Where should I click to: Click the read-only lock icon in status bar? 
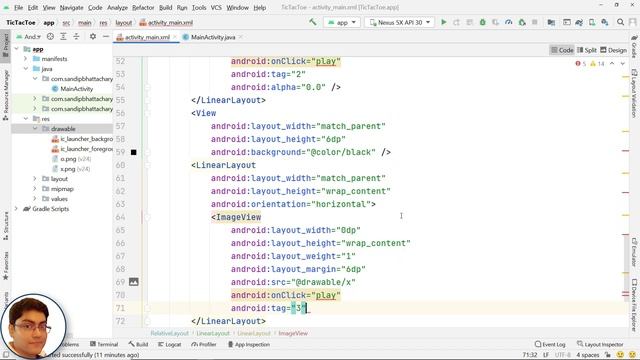click(x=608, y=355)
